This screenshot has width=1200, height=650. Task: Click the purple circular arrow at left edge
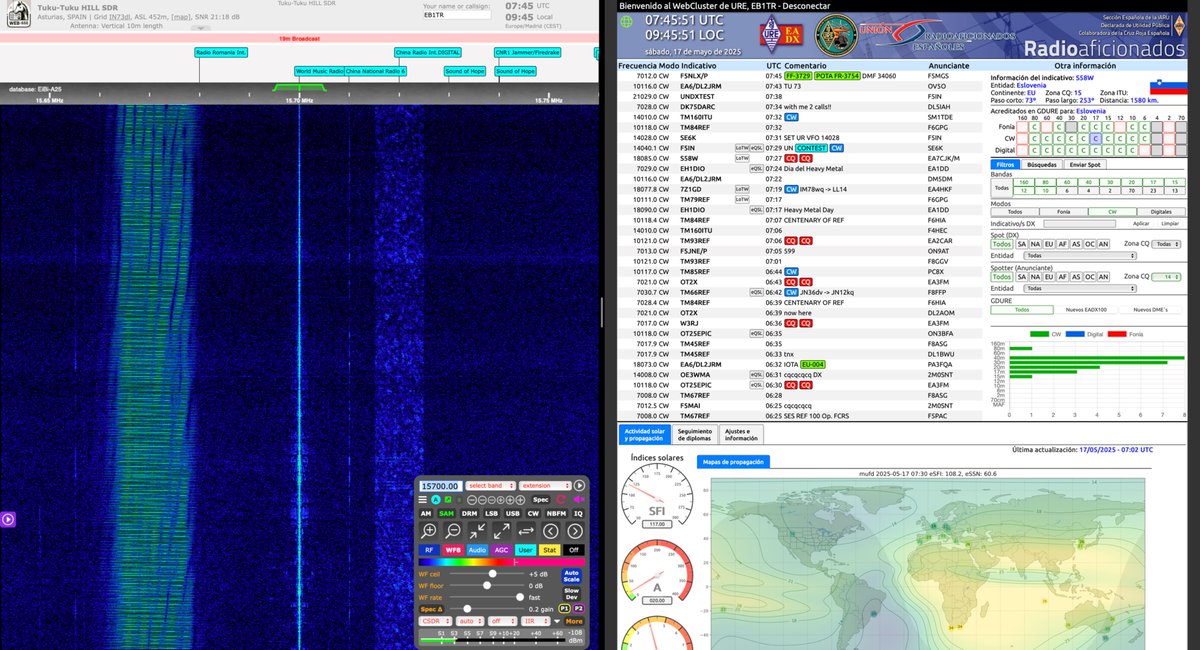pos(7,519)
